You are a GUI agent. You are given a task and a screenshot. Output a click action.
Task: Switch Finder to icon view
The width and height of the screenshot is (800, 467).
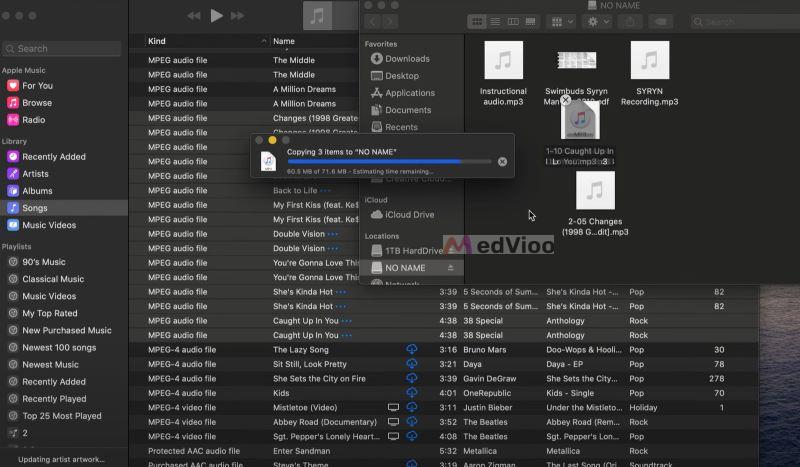click(477, 21)
